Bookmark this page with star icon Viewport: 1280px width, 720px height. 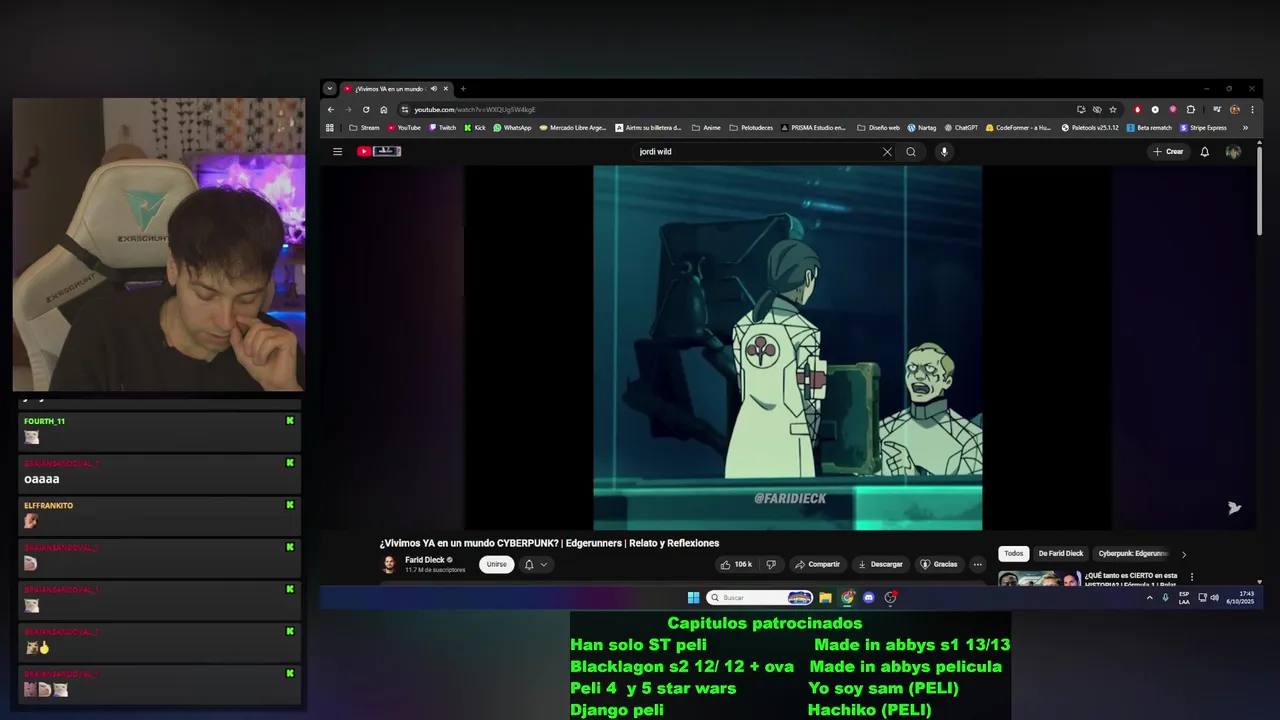pos(1113,109)
